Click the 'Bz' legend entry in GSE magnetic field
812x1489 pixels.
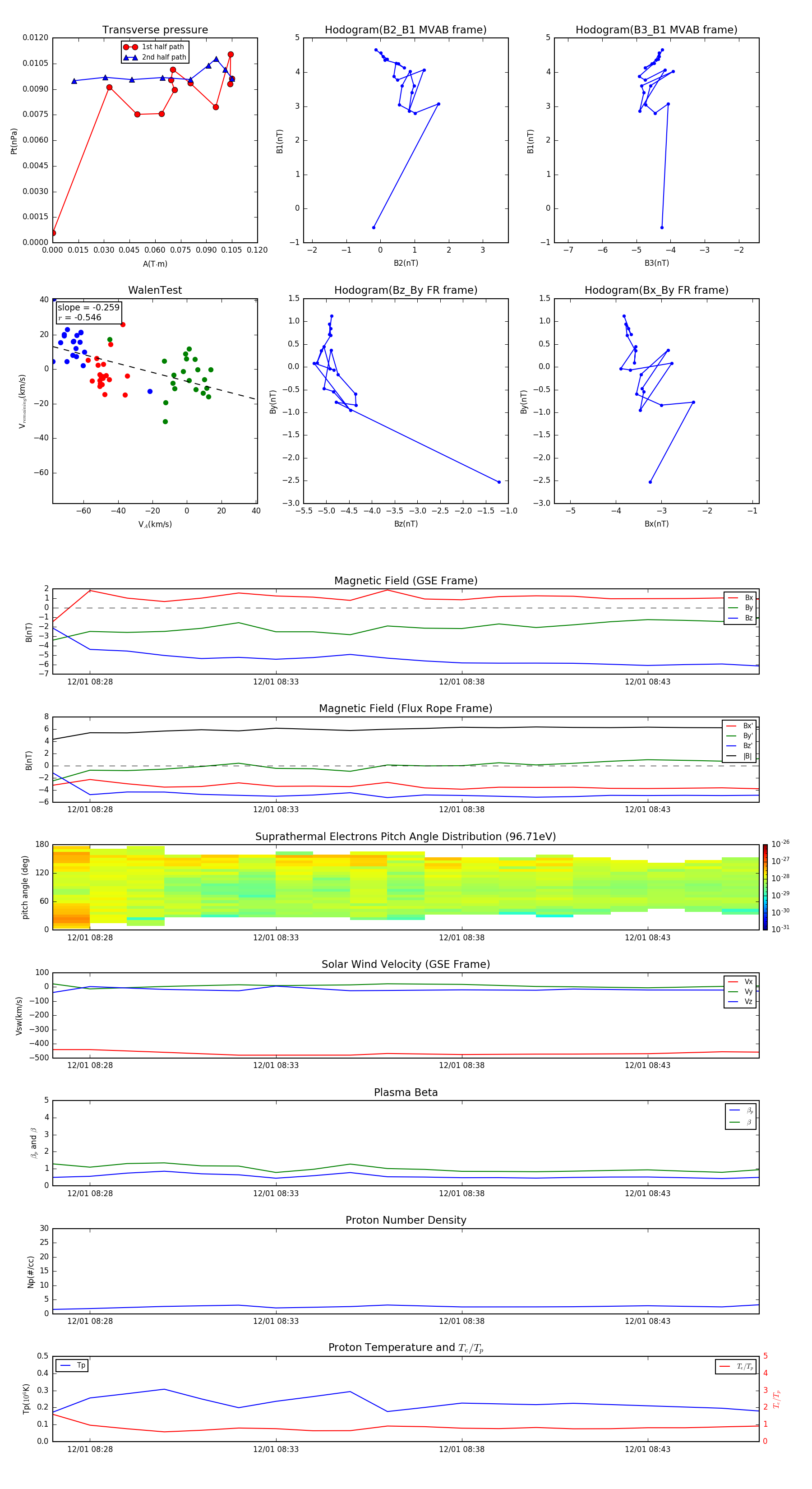click(740, 619)
